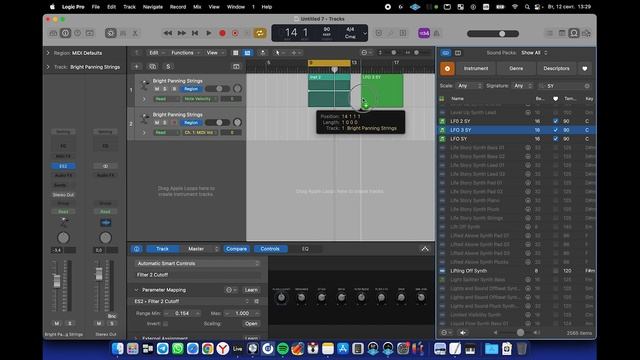Click the Learn button in Parameter Mapping

pyautogui.click(x=251, y=290)
